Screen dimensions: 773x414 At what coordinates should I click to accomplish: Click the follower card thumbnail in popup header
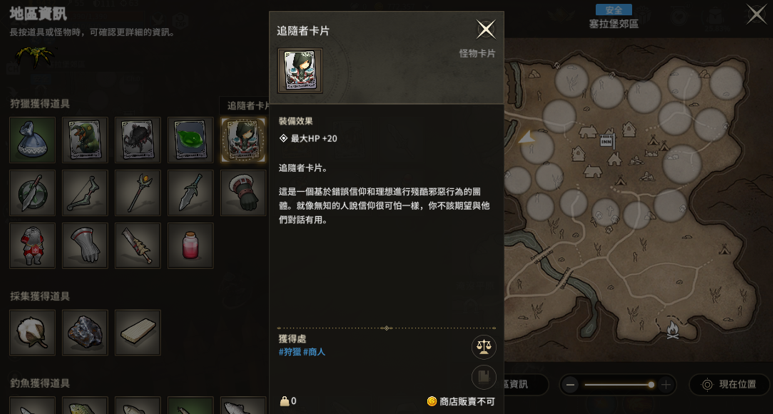[300, 70]
